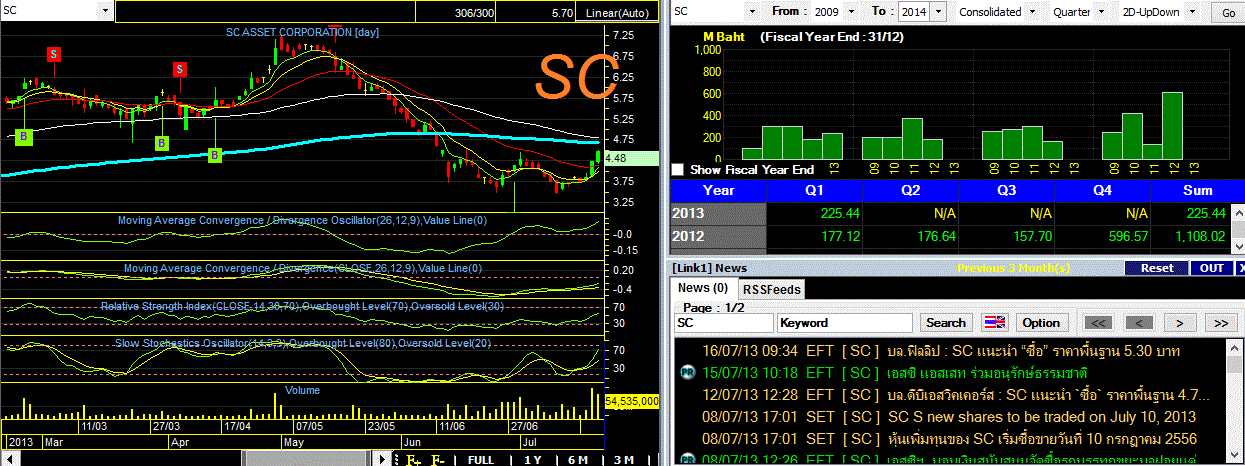Click the Sum column header

(x=1197, y=190)
